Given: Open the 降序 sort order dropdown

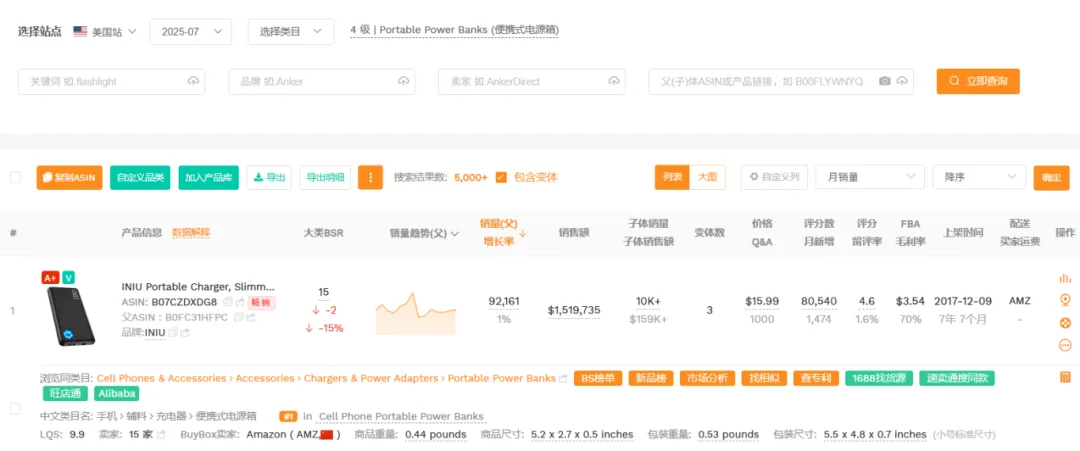Looking at the screenshot, I should tap(978, 178).
